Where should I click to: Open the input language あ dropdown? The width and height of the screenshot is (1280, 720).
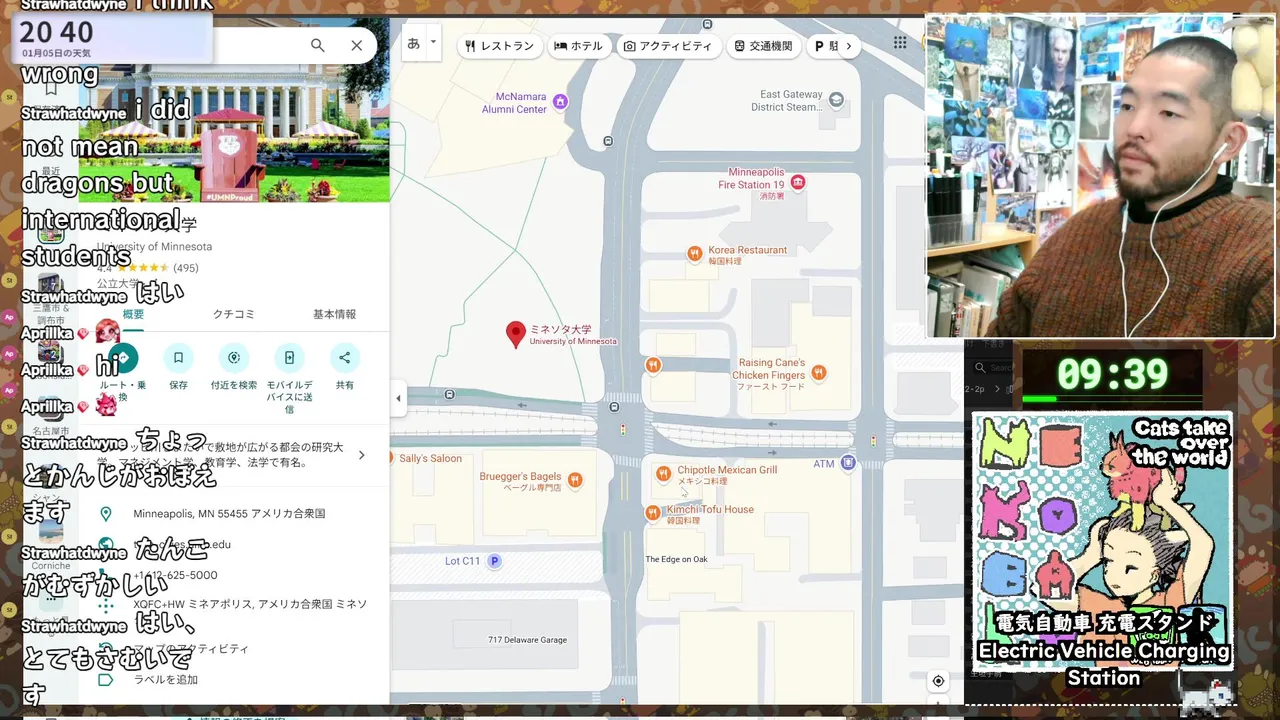420,43
